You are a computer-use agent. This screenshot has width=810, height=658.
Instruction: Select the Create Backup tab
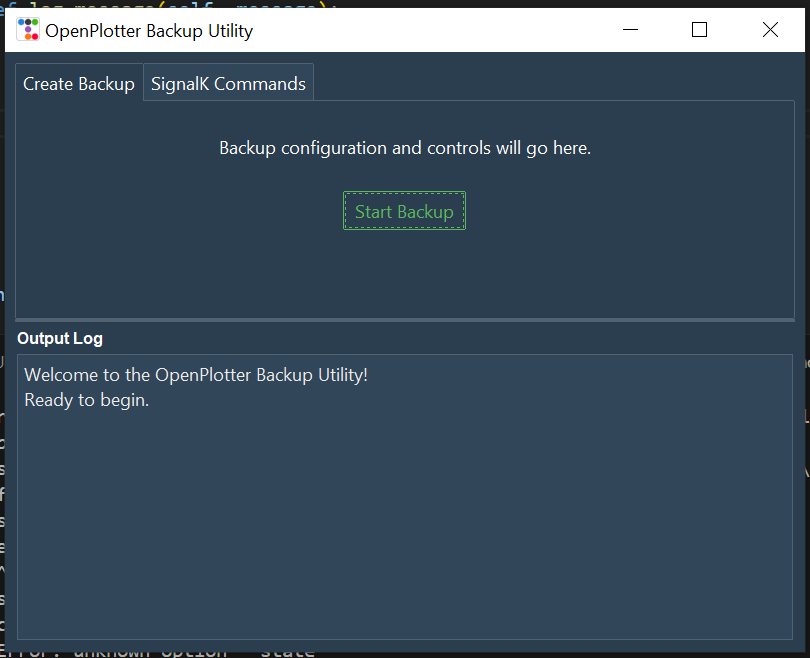(x=79, y=83)
